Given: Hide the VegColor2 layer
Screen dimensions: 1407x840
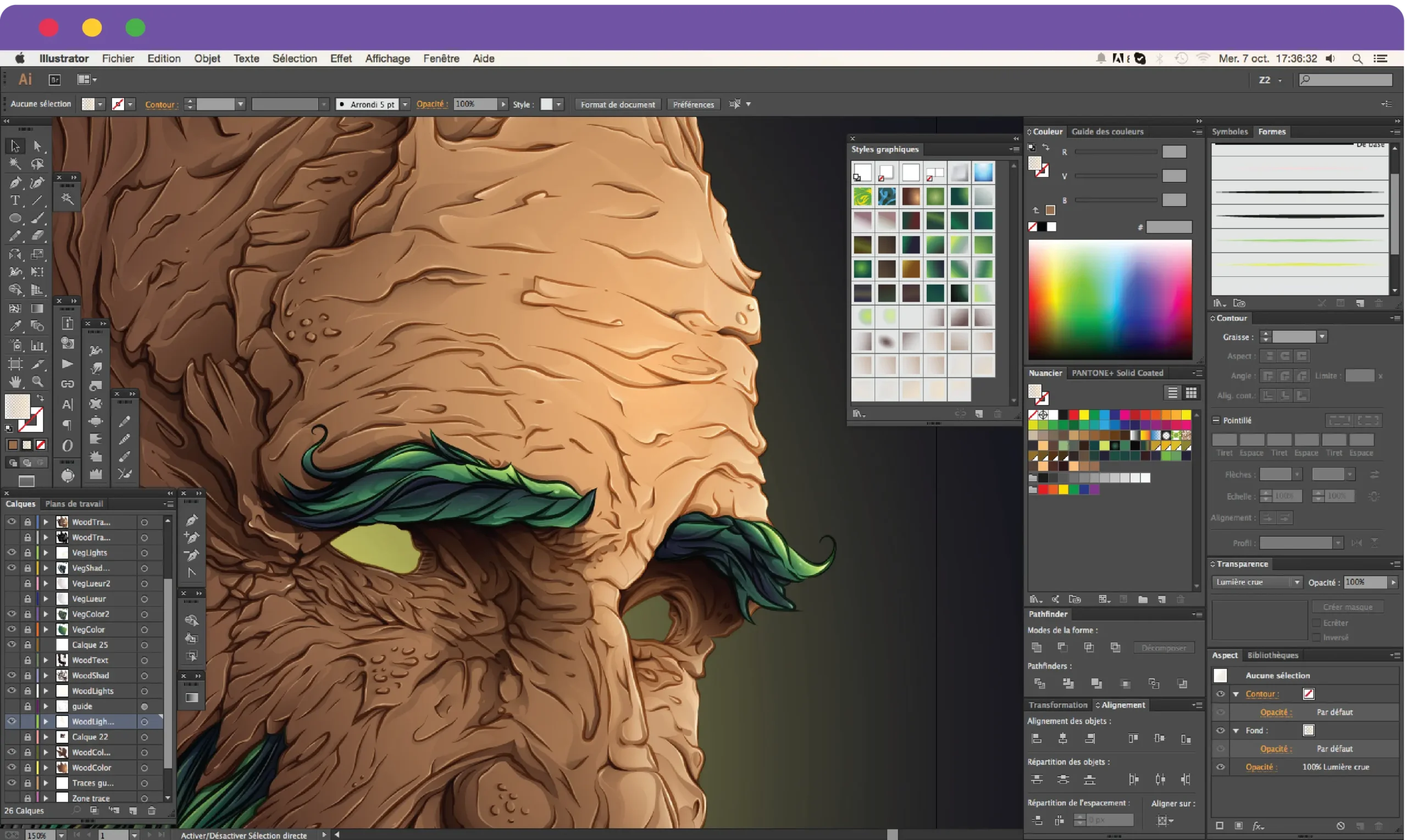Looking at the screenshot, I should coord(12,614).
